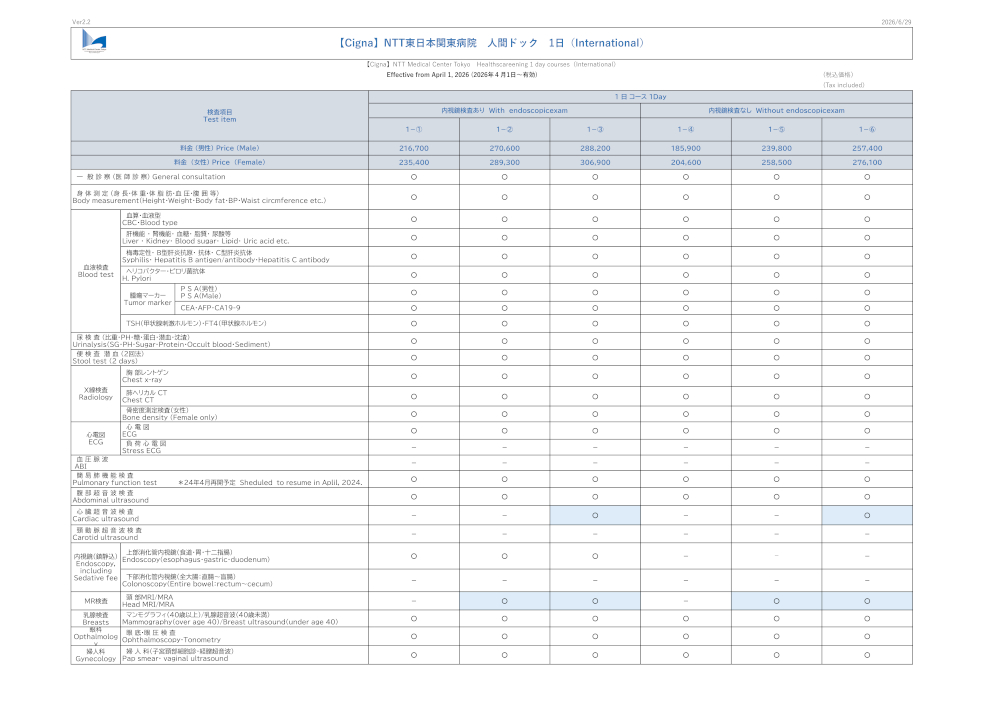Image resolution: width=1000 pixels, height=707 pixels.
Task: Select course column header '1−②'
Action: coord(504,129)
